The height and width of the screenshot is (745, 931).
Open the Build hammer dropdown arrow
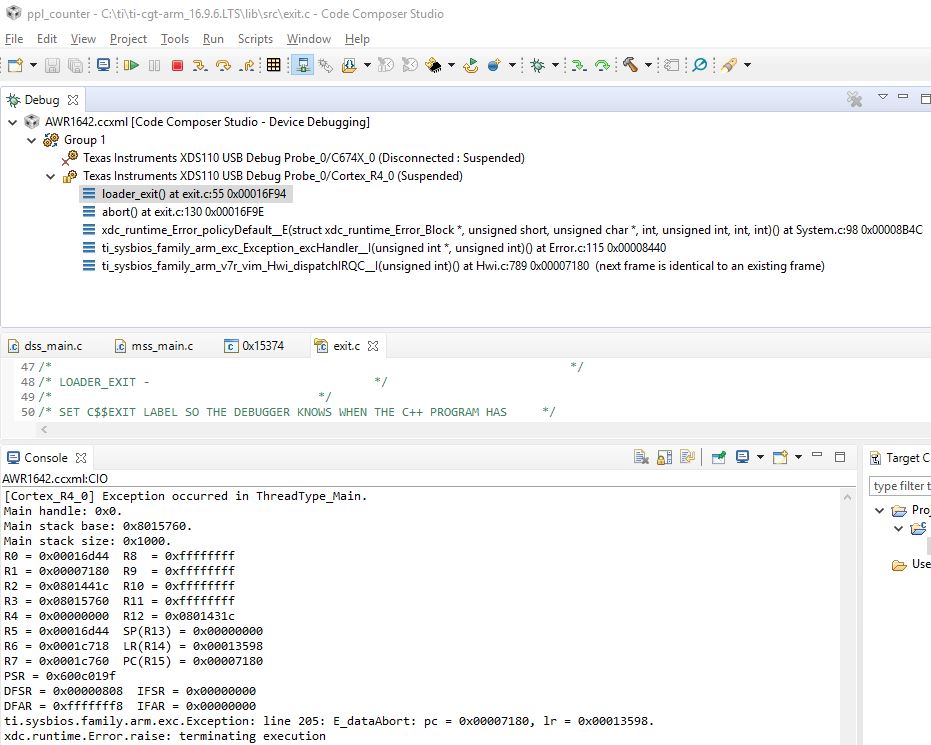click(x=648, y=65)
